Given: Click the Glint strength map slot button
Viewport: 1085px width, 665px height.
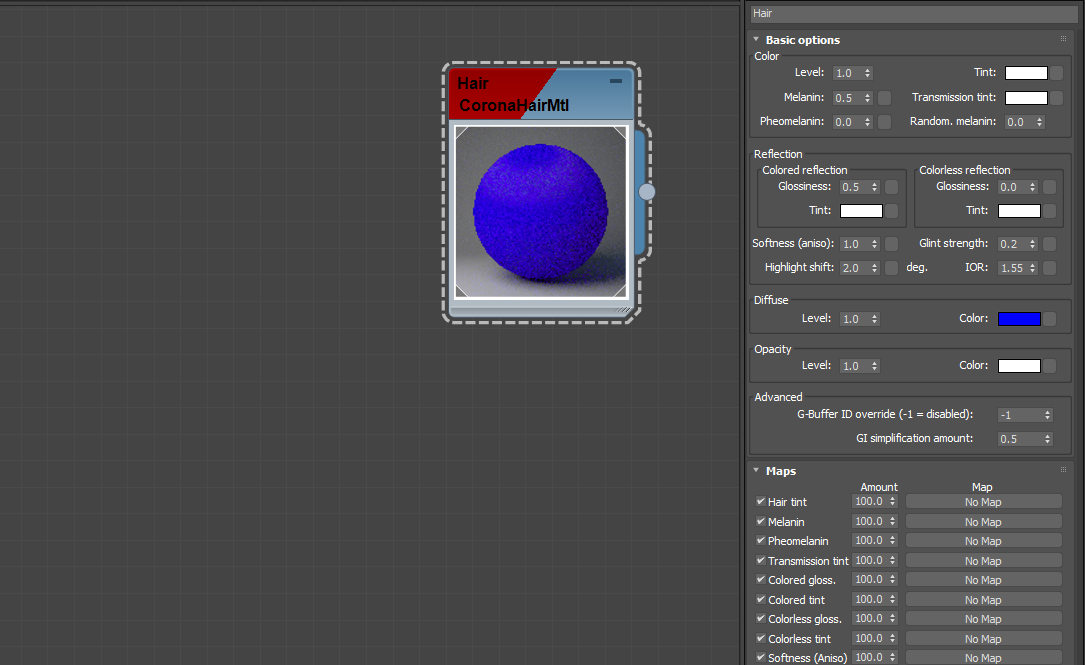Looking at the screenshot, I should [1049, 244].
